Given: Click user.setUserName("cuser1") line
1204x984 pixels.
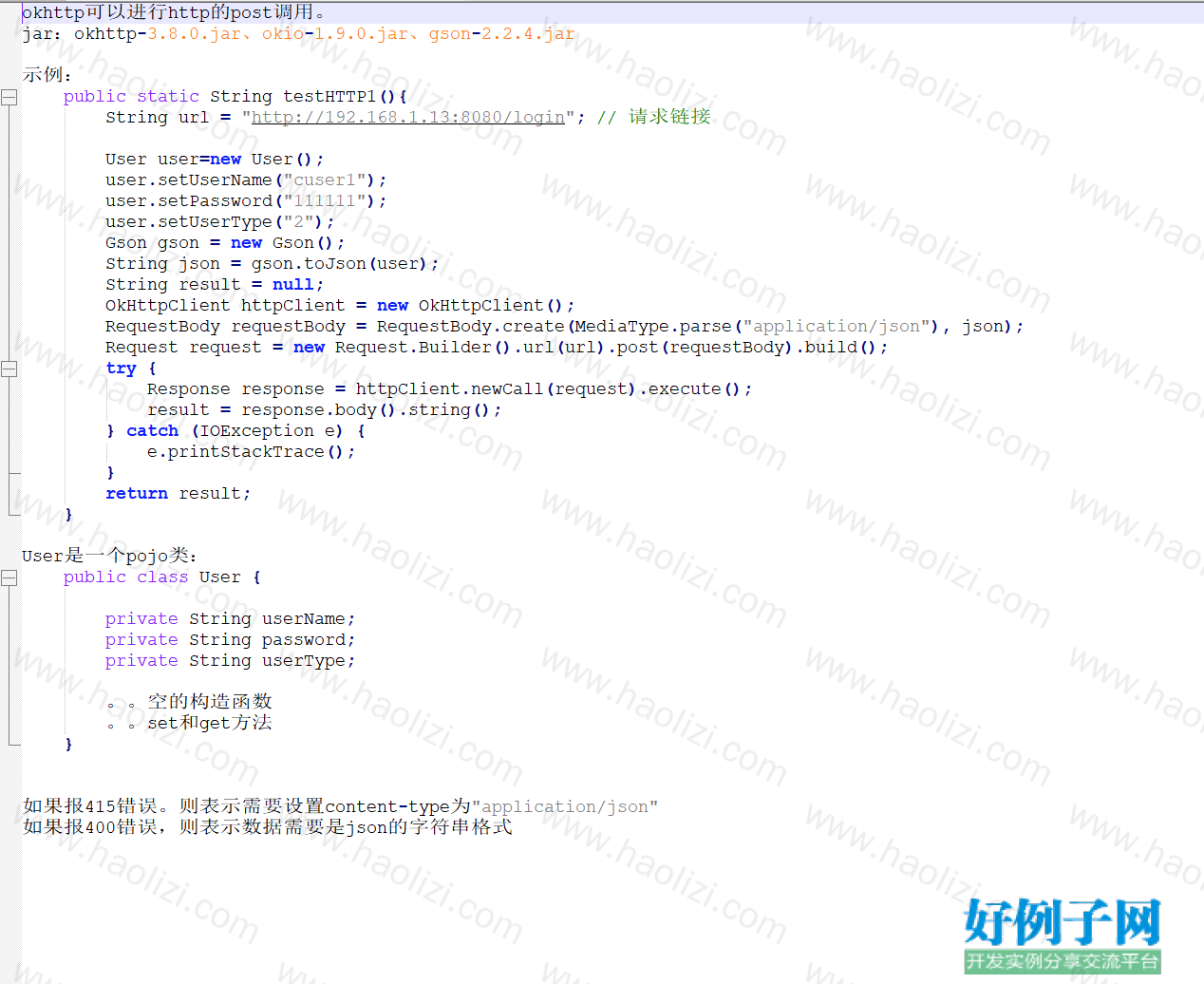Looking at the screenshot, I should [246, 180].
